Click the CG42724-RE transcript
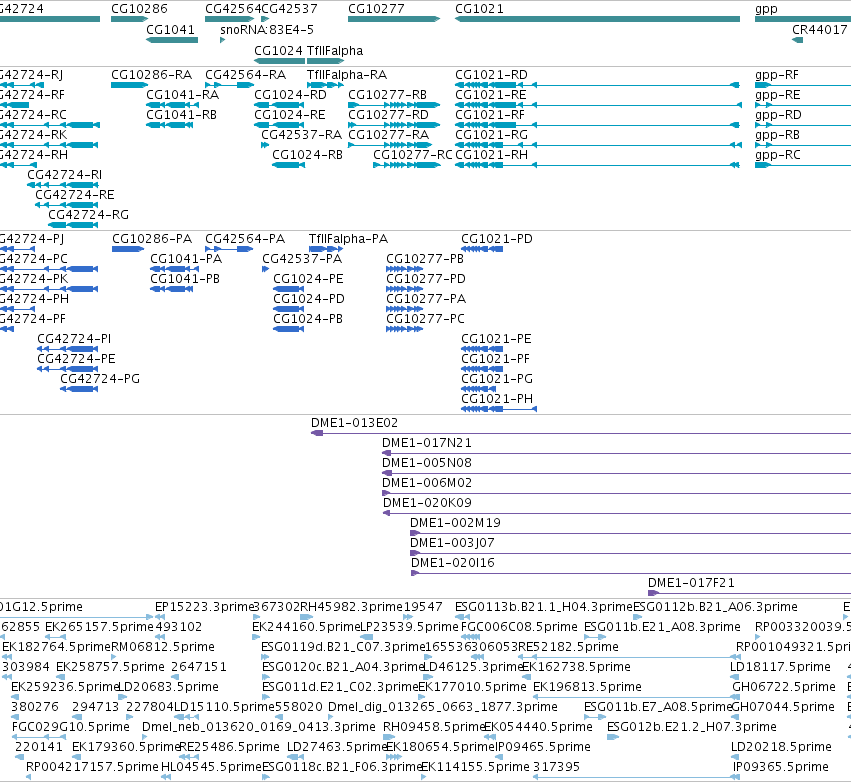This screenshot has width=851, height=782. pos(67,205)
